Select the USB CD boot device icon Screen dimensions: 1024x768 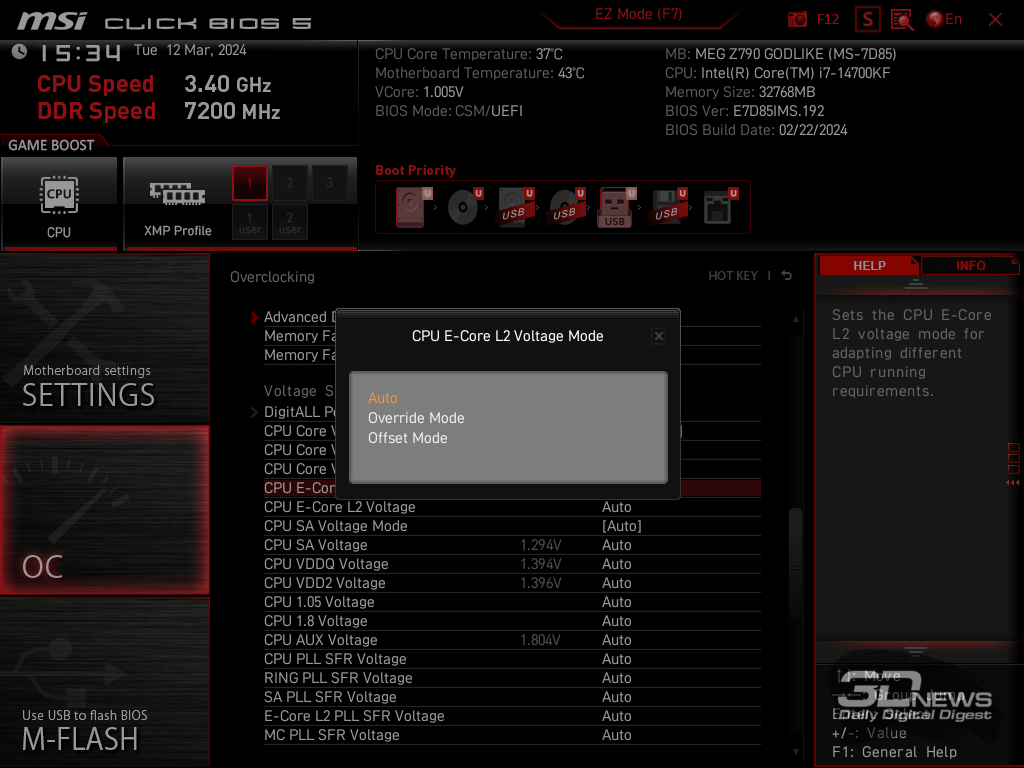tap(566, 207)
